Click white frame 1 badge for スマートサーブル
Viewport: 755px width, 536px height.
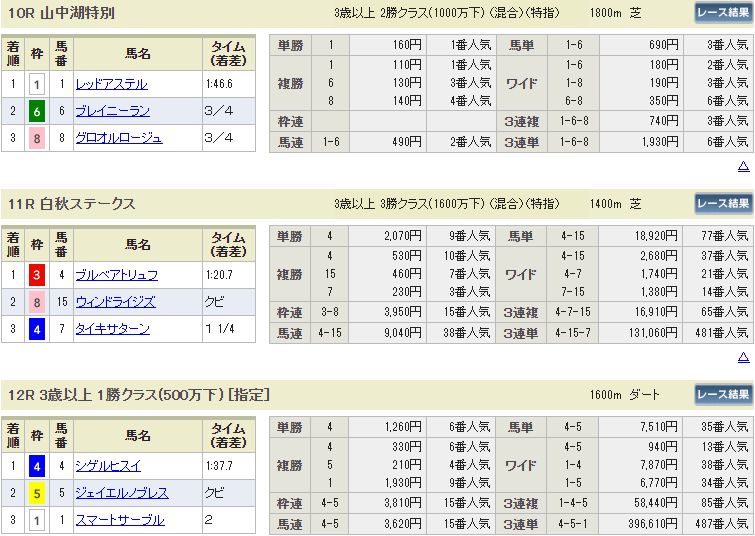click(37, 520)
